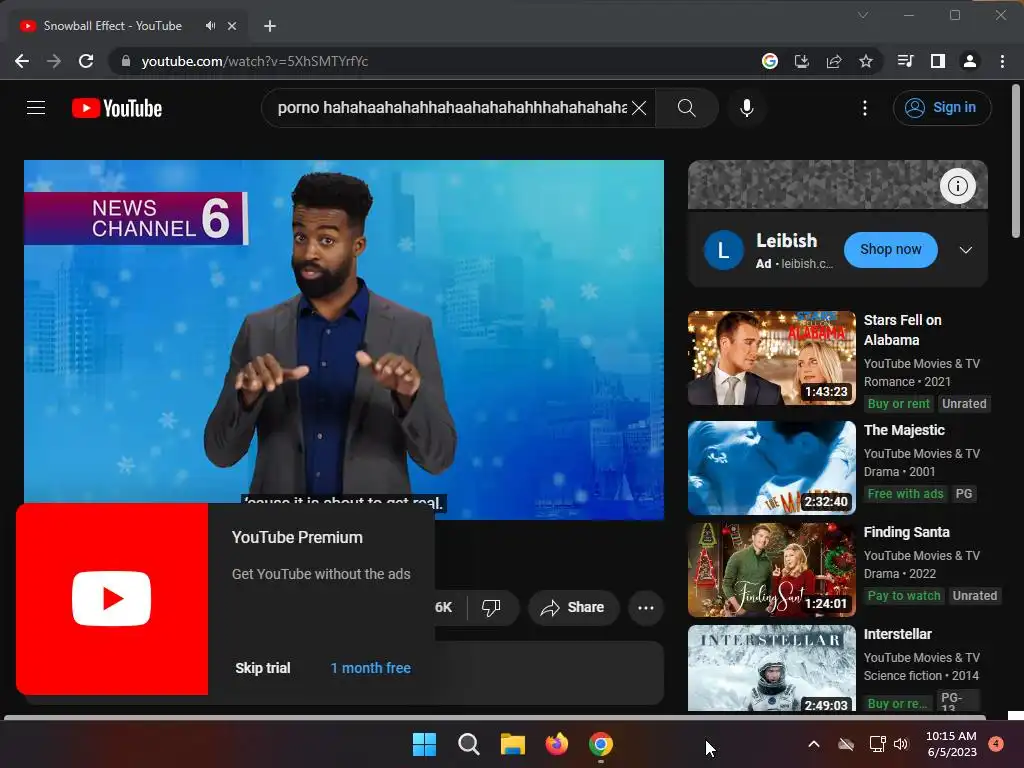Viewport: 1024px width, 768px height.
Task: Share the Snowball Effect video
Action: pos(572,607)
